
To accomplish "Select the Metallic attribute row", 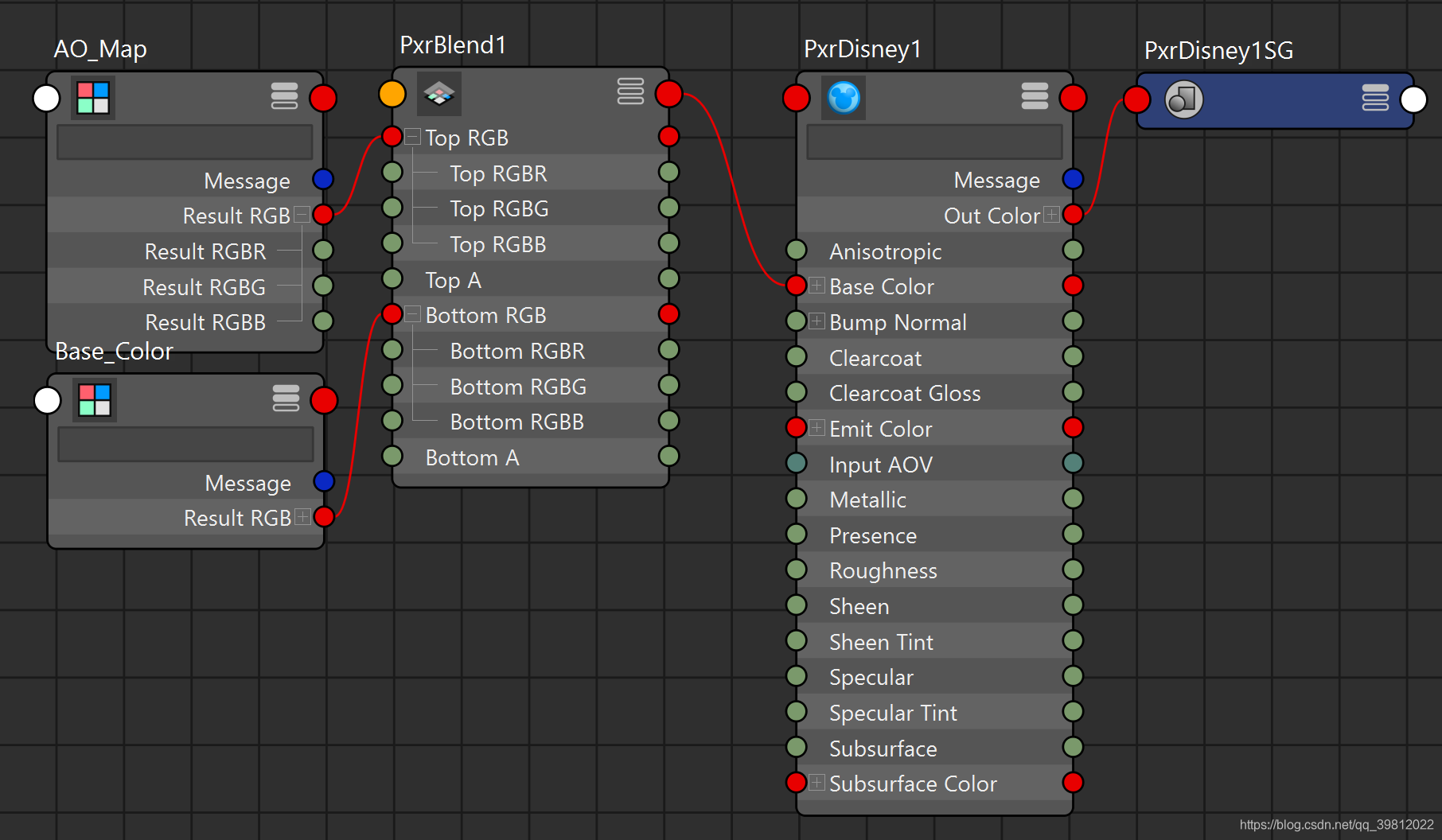I will coord(935,500).
